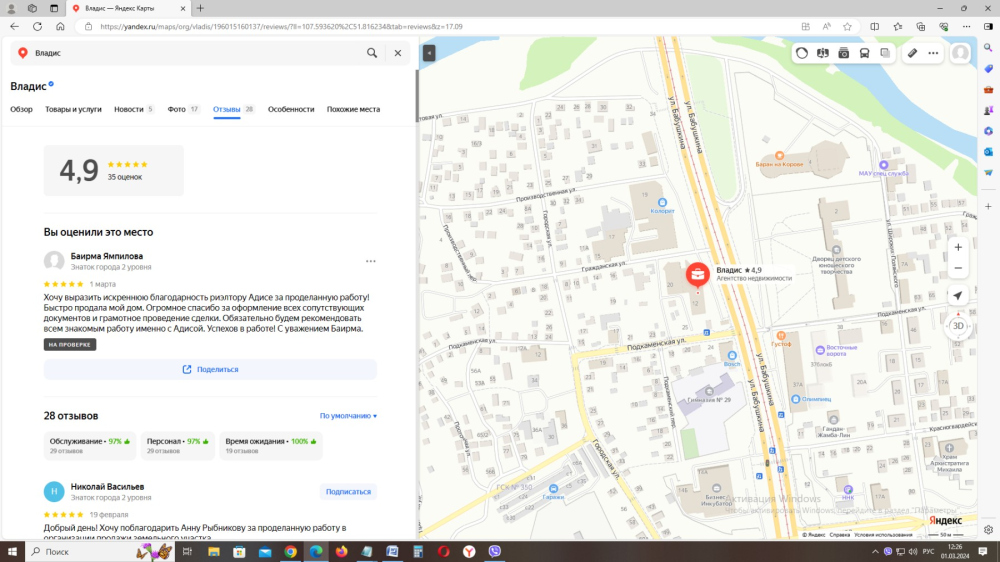Filter reviews by Обслуживание
Screen dimensions: 1000x562
(90, 445)
